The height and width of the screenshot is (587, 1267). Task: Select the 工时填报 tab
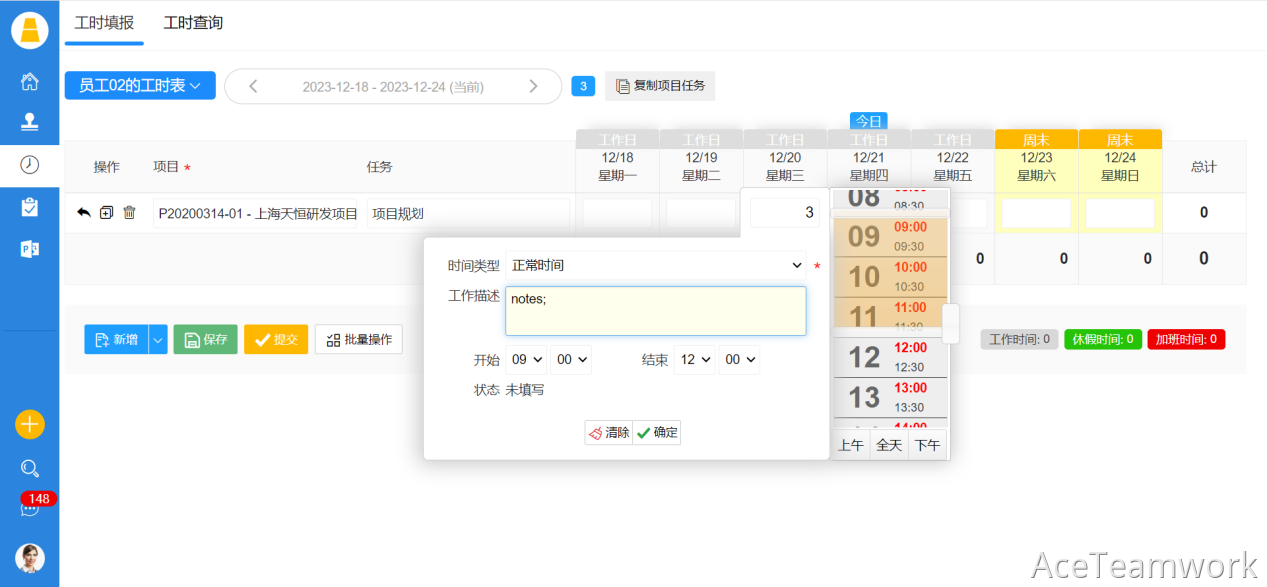pyautogui.click(x=104, y=23)
